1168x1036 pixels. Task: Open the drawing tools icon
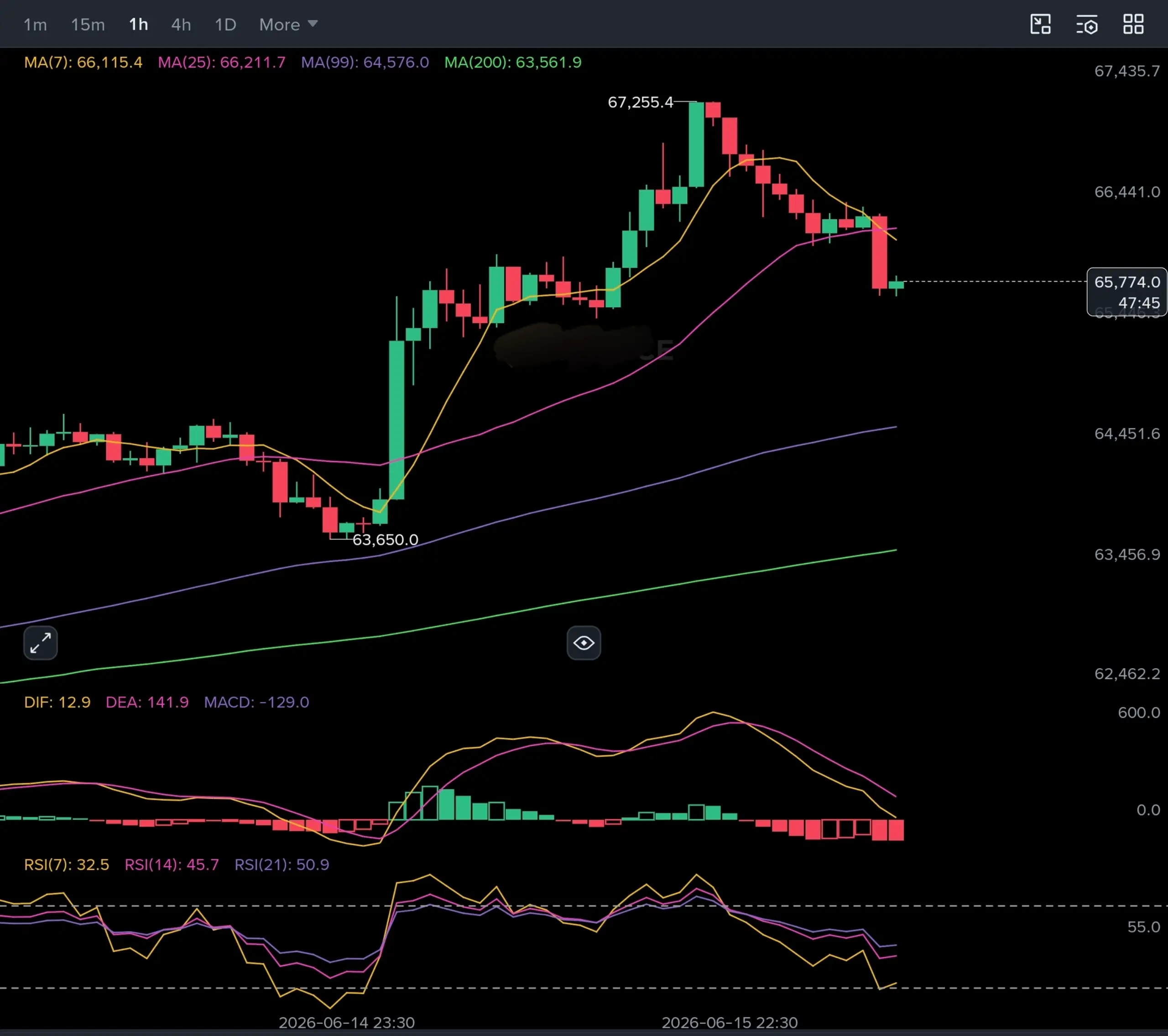pos(1041,25)
